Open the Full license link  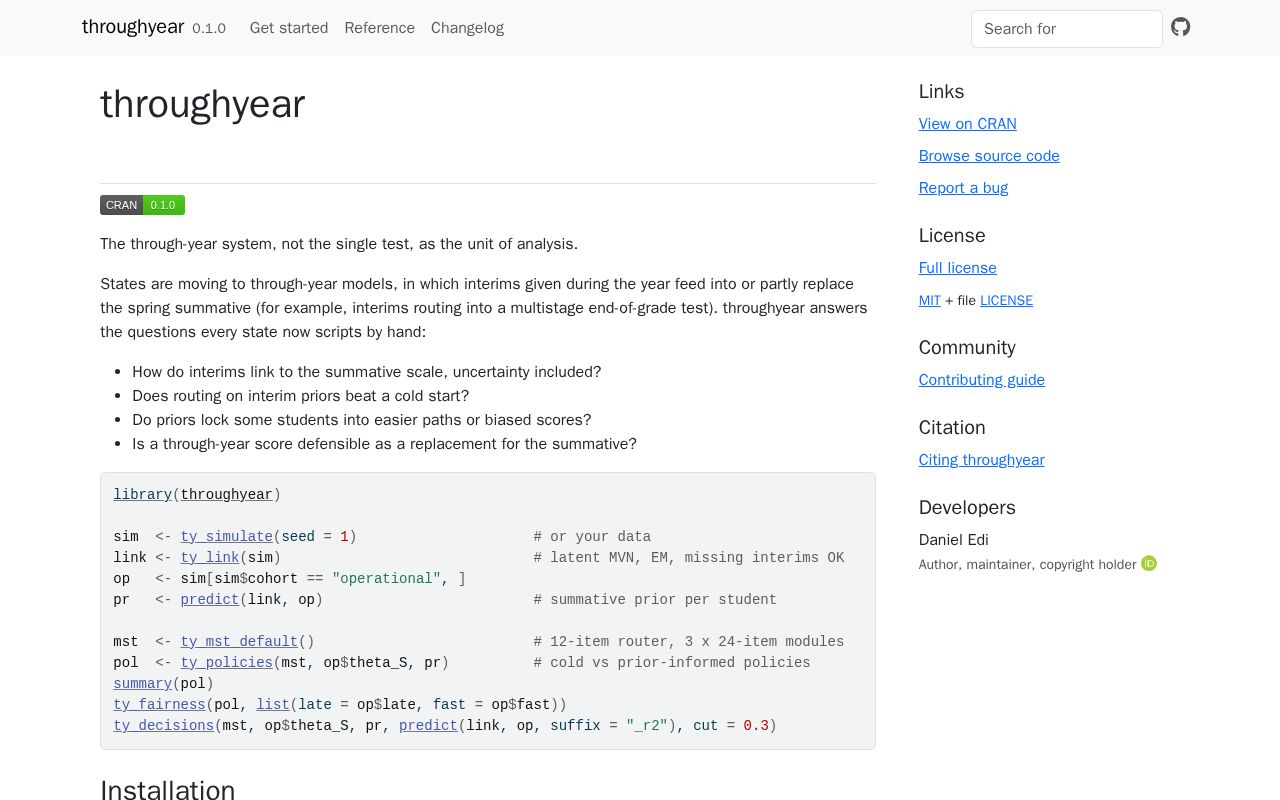tap(958, 268)
